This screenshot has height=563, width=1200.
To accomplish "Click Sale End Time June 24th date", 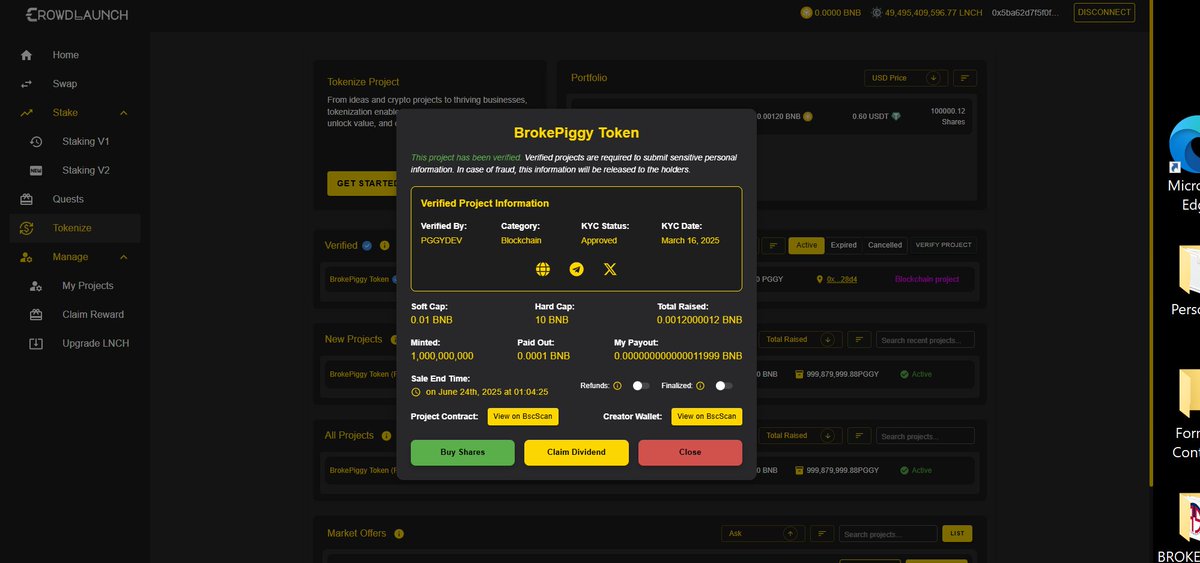I will pos(488,392).
